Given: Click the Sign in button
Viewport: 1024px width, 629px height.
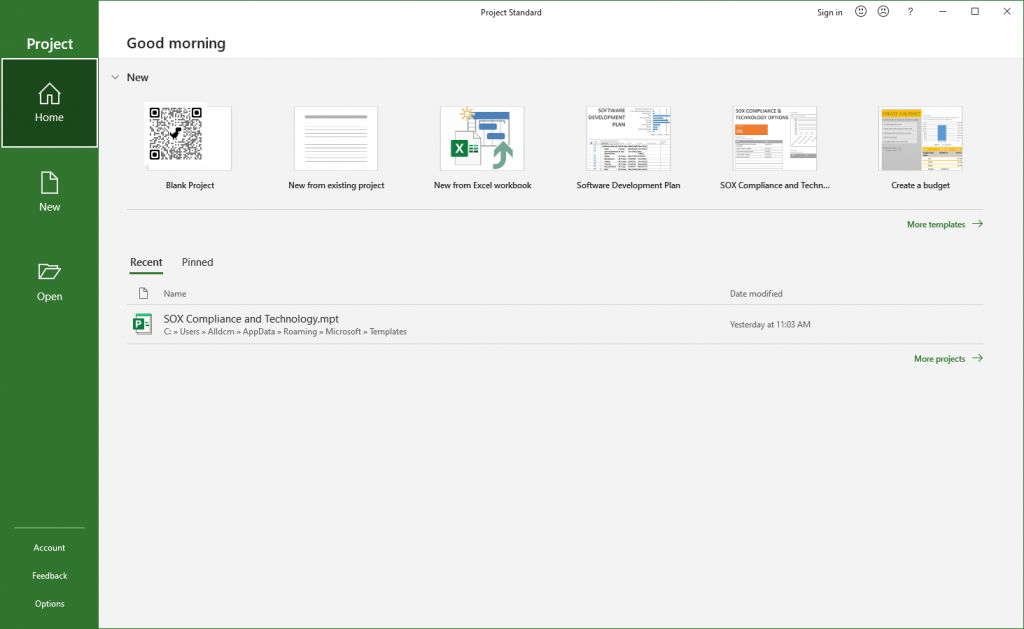Looking at the screenshot, I should point(829,12).
